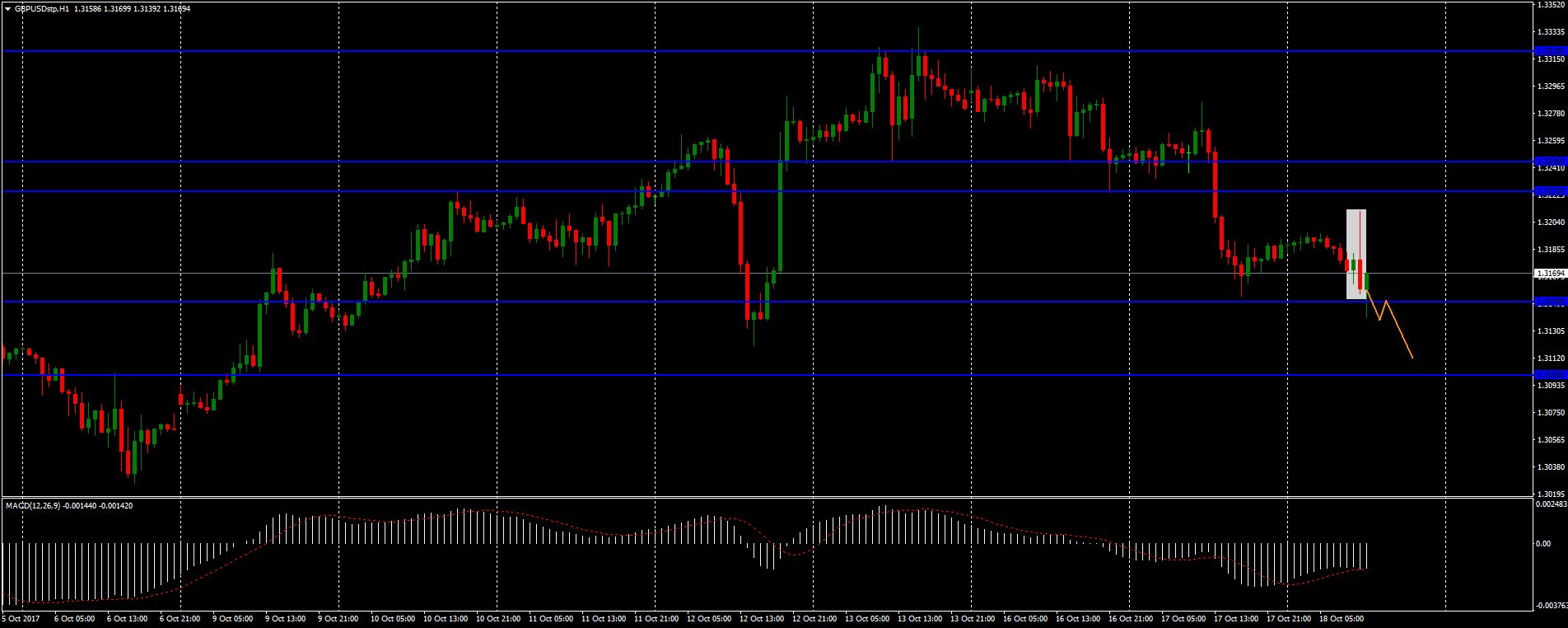The width and height of the screenshot is (1568, 628).
Task: Click the 1.32595 price scale label
Action: tap(1552, 140)
